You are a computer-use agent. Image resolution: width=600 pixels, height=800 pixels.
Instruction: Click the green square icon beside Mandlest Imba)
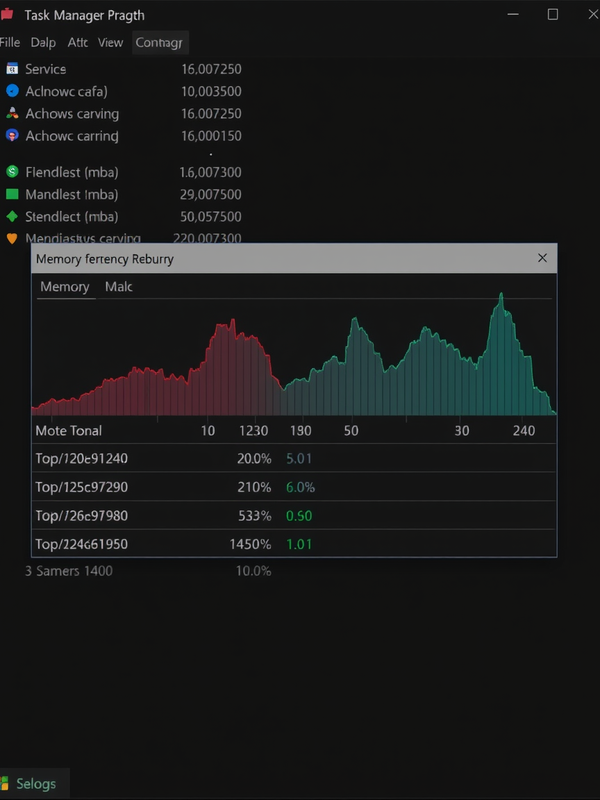coord(12,194)
